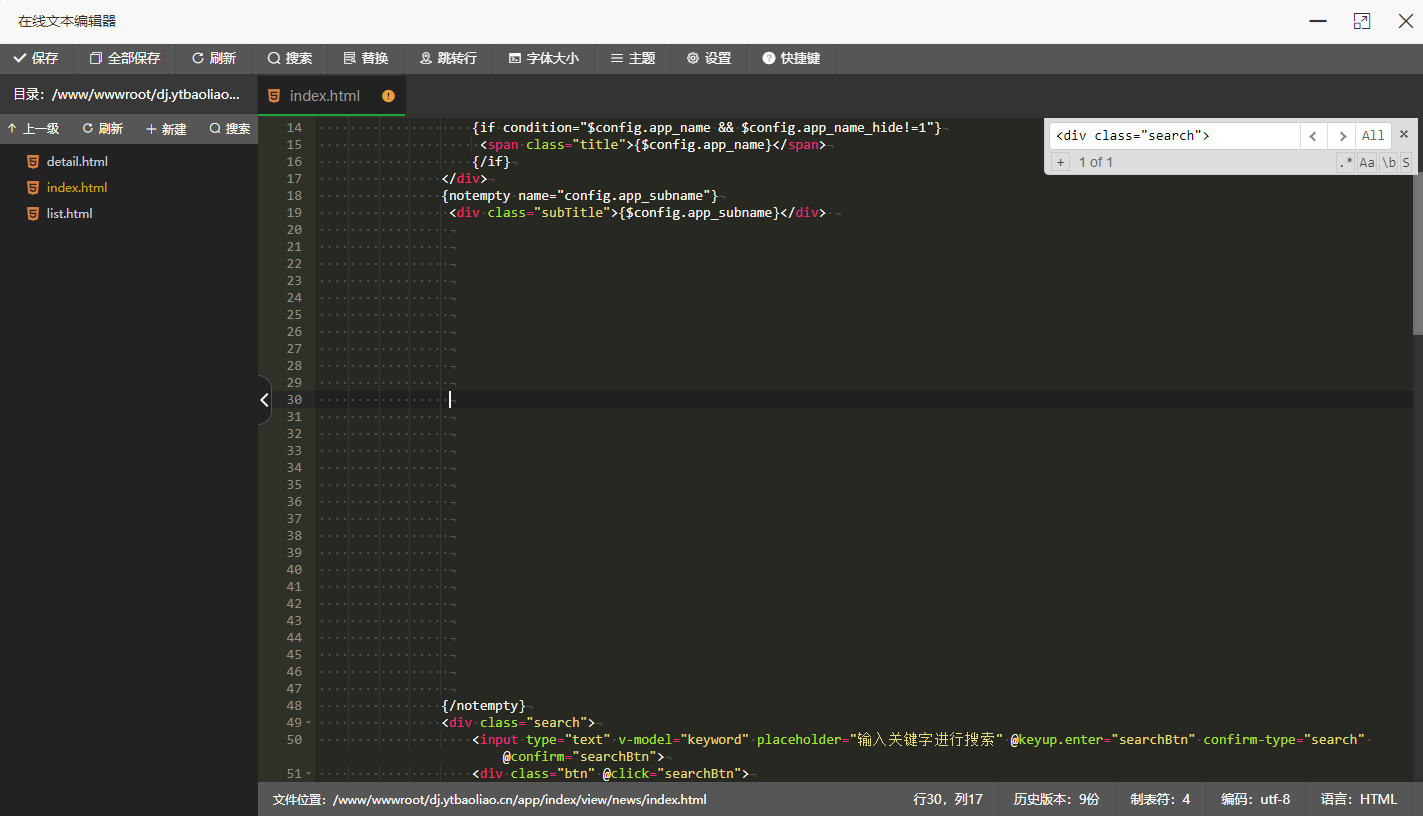The image size is (1423, 816).
Task: Open 历史版本: 9份 history versions
Action: 1056,799
